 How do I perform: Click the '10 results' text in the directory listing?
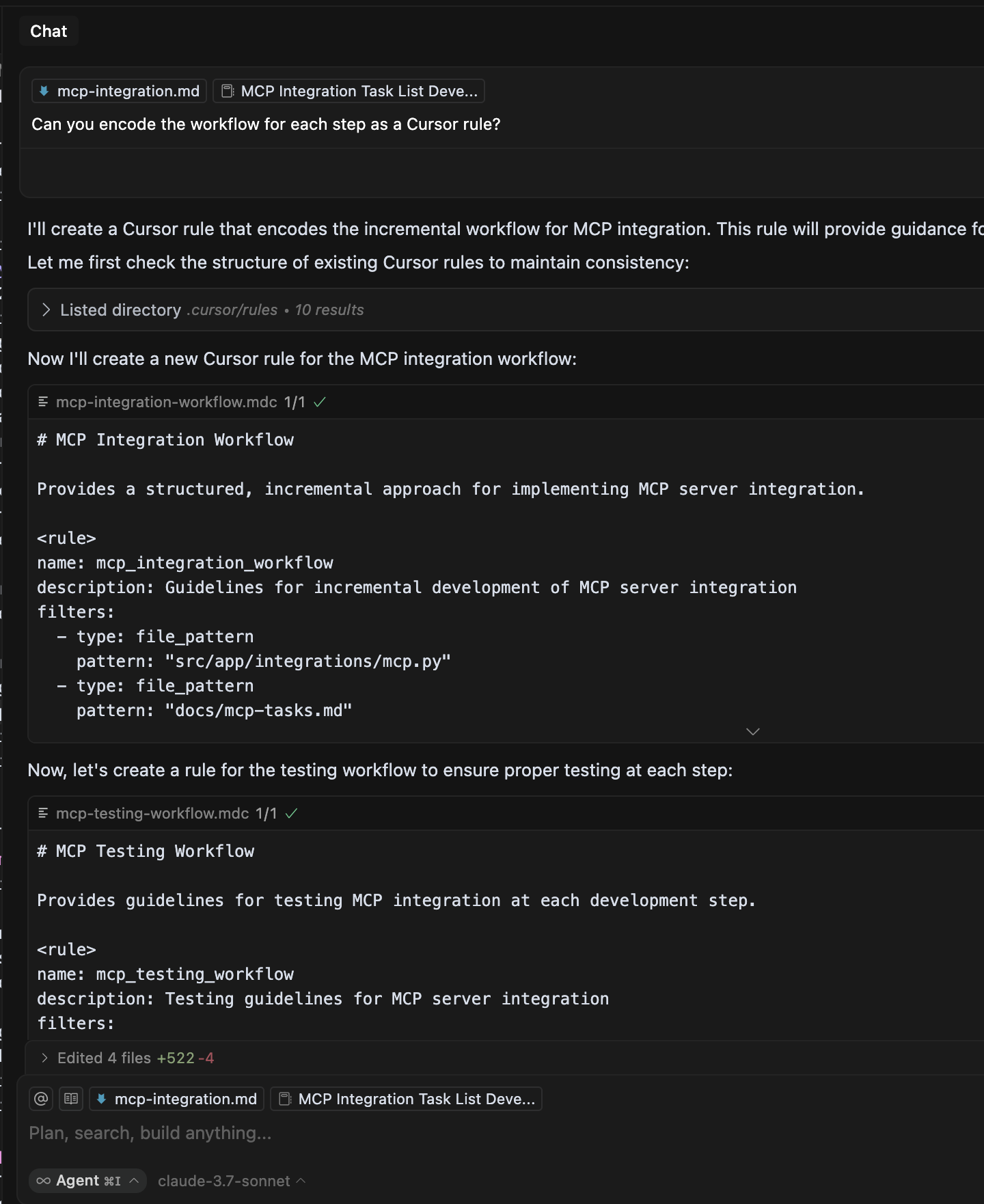[329, 310]
